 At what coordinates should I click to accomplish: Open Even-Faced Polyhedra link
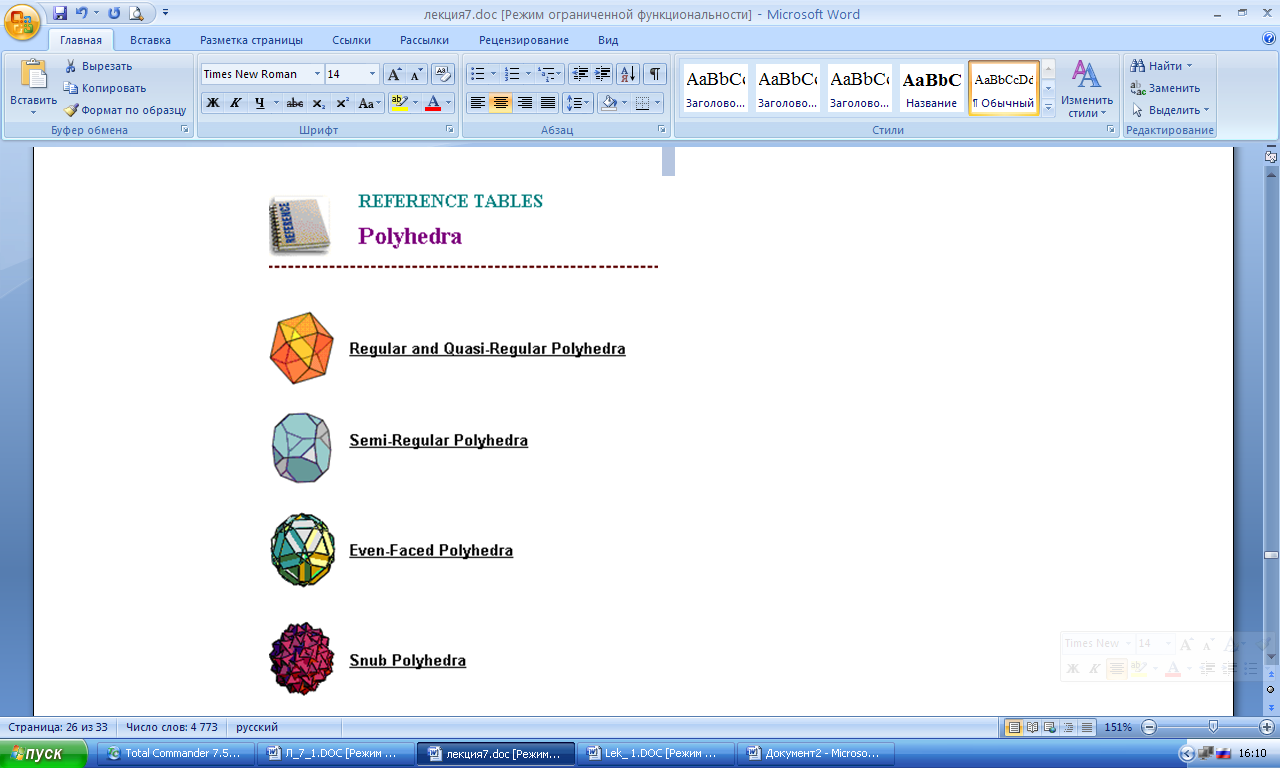[431, 550]
